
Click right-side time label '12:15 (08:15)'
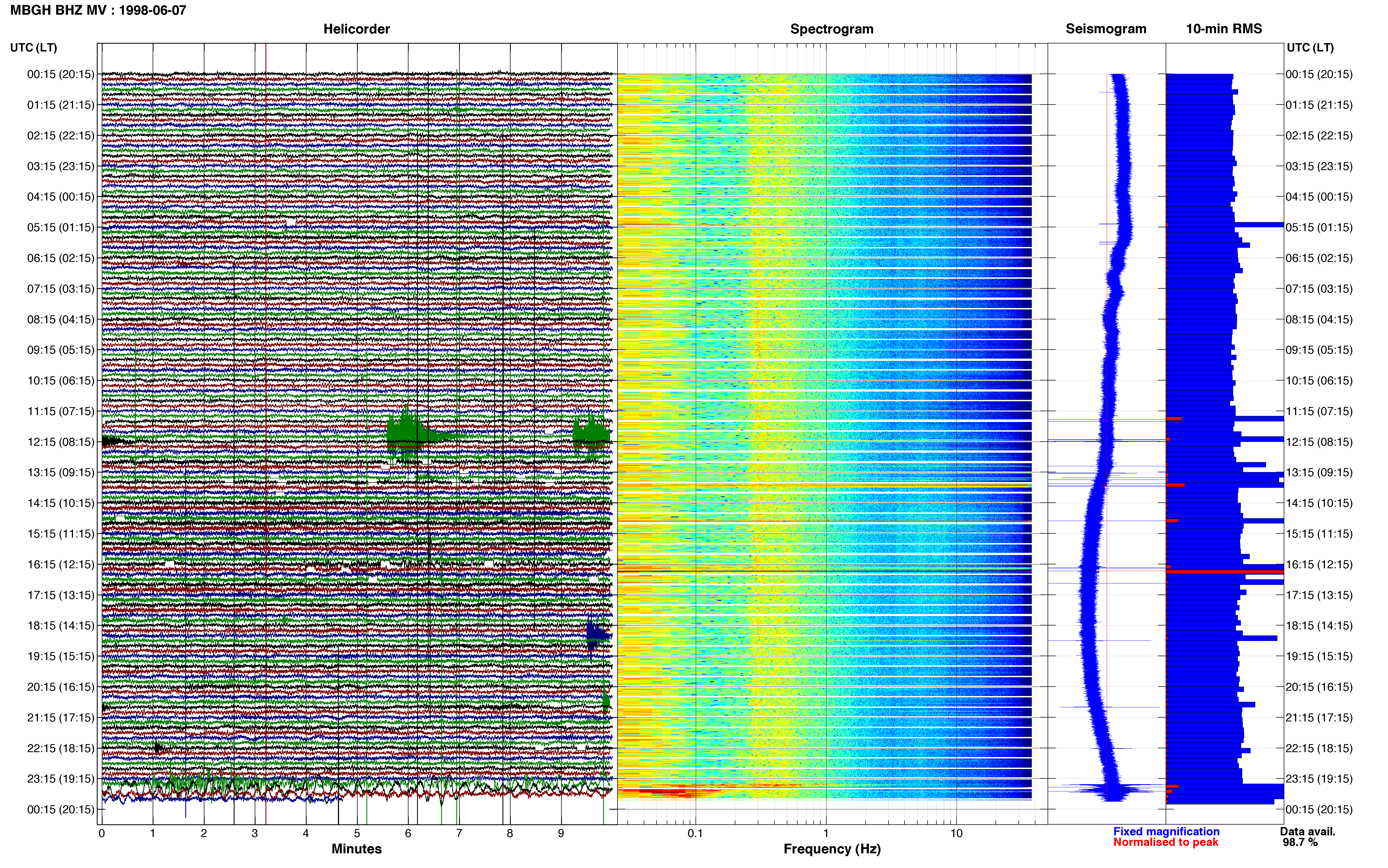1319,442
